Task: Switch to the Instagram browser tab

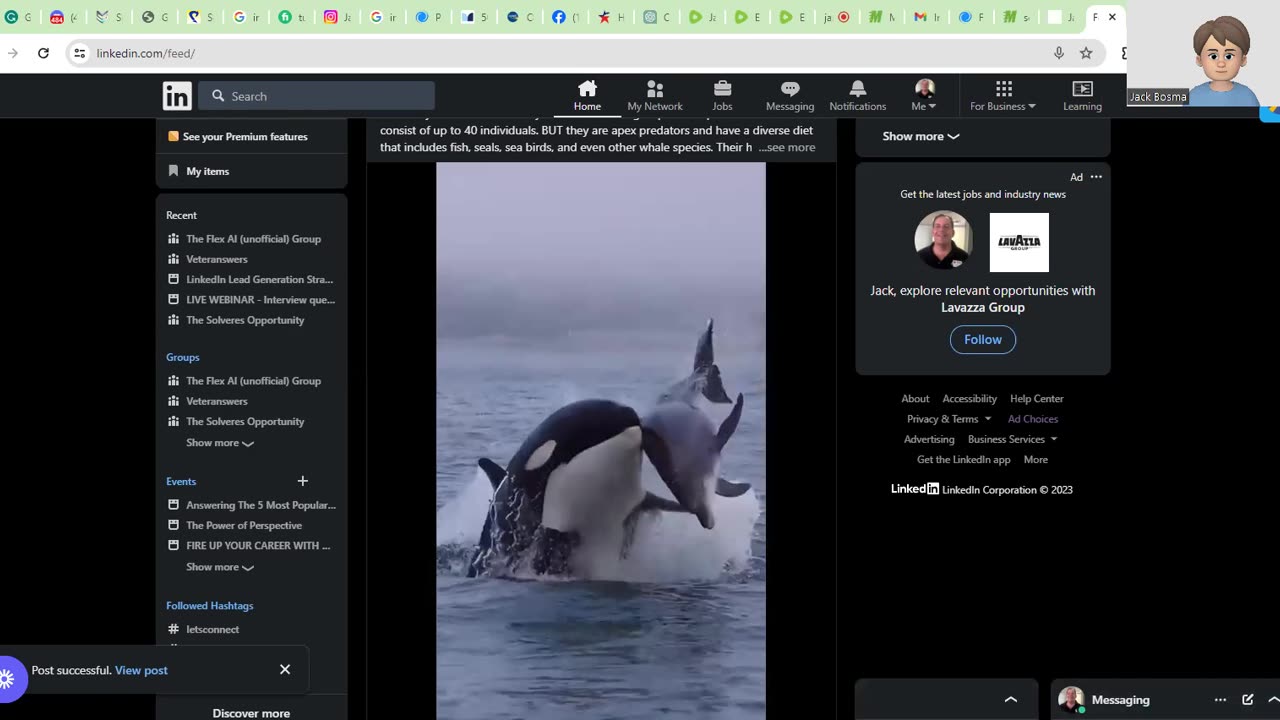Action: point(337,17)
